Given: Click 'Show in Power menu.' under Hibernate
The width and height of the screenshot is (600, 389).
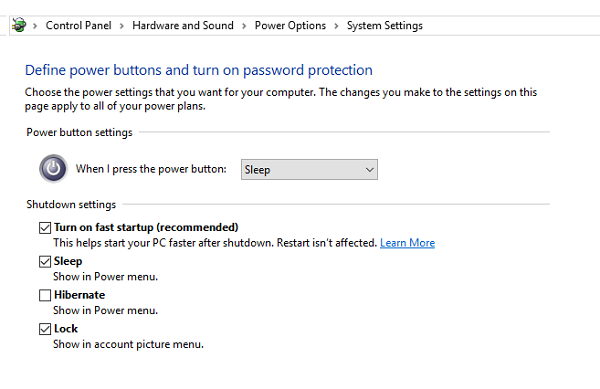Looking at the screenshot, I should point(105,310).
